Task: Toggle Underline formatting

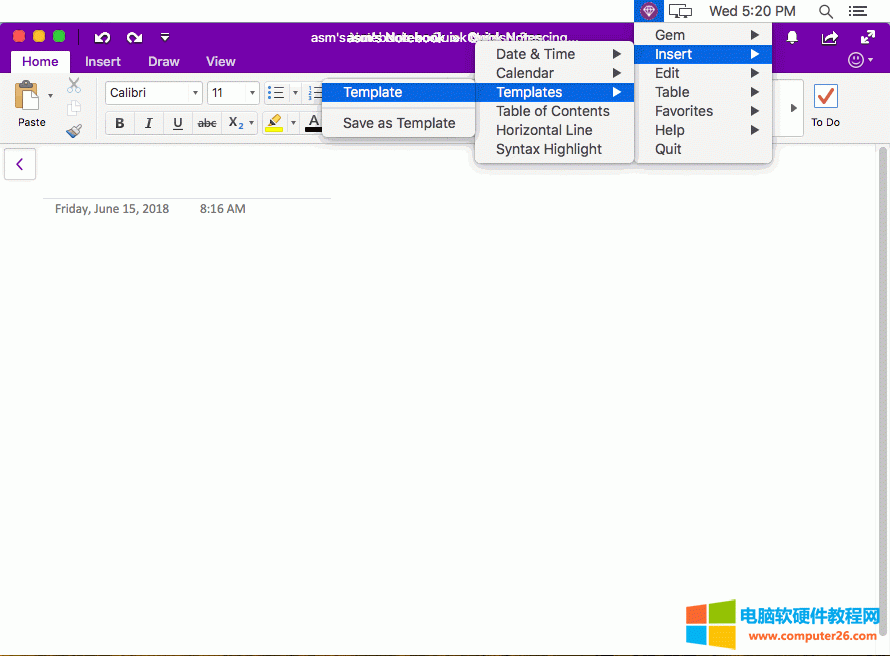Action: coord(178,124)
